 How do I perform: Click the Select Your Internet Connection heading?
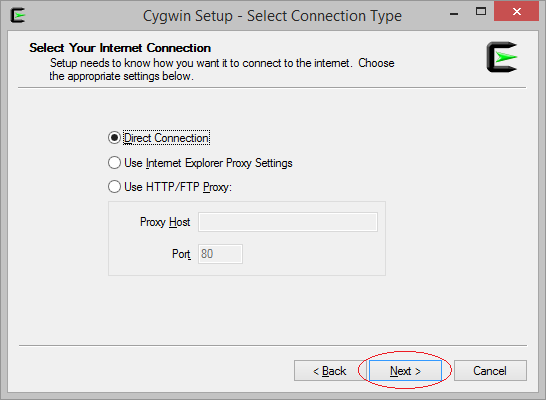tap(120, 48)
